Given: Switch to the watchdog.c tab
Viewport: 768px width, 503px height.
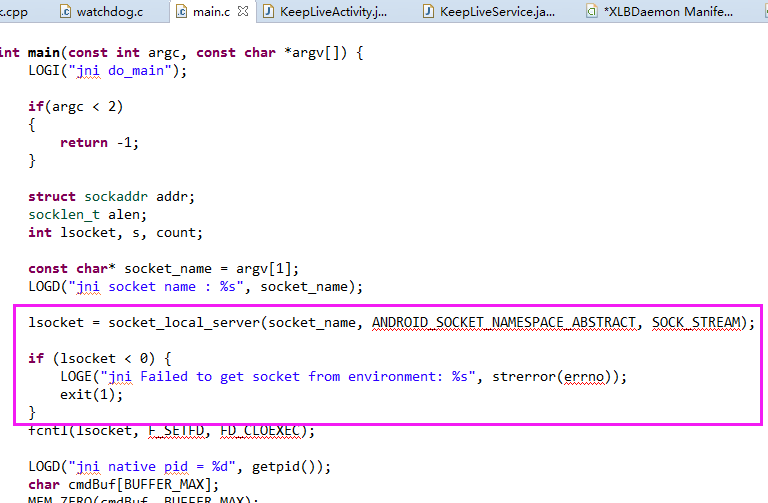Looking at the screenshot, I should pos(109,12).
